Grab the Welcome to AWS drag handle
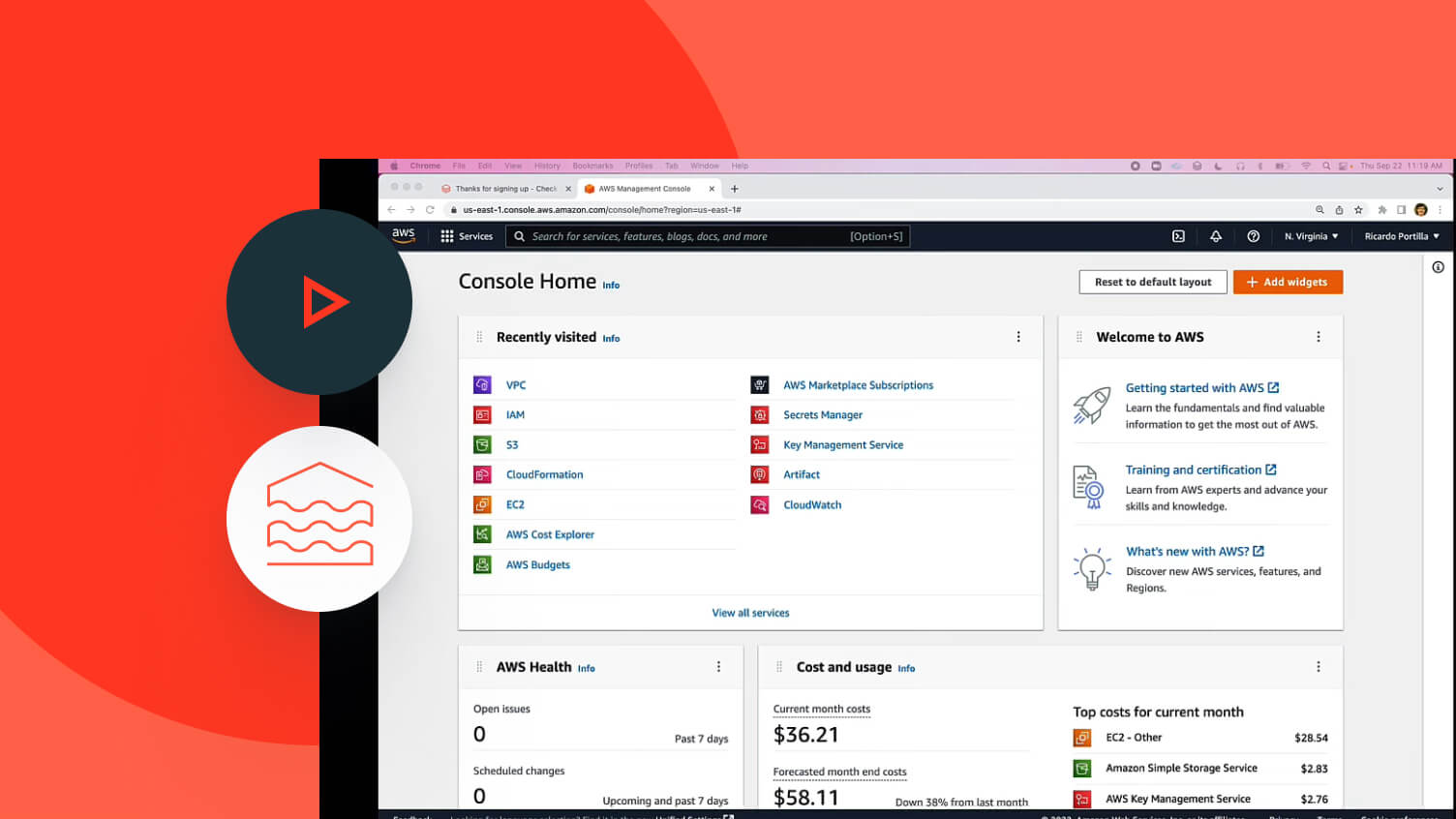 click(x=1079, y=337)
